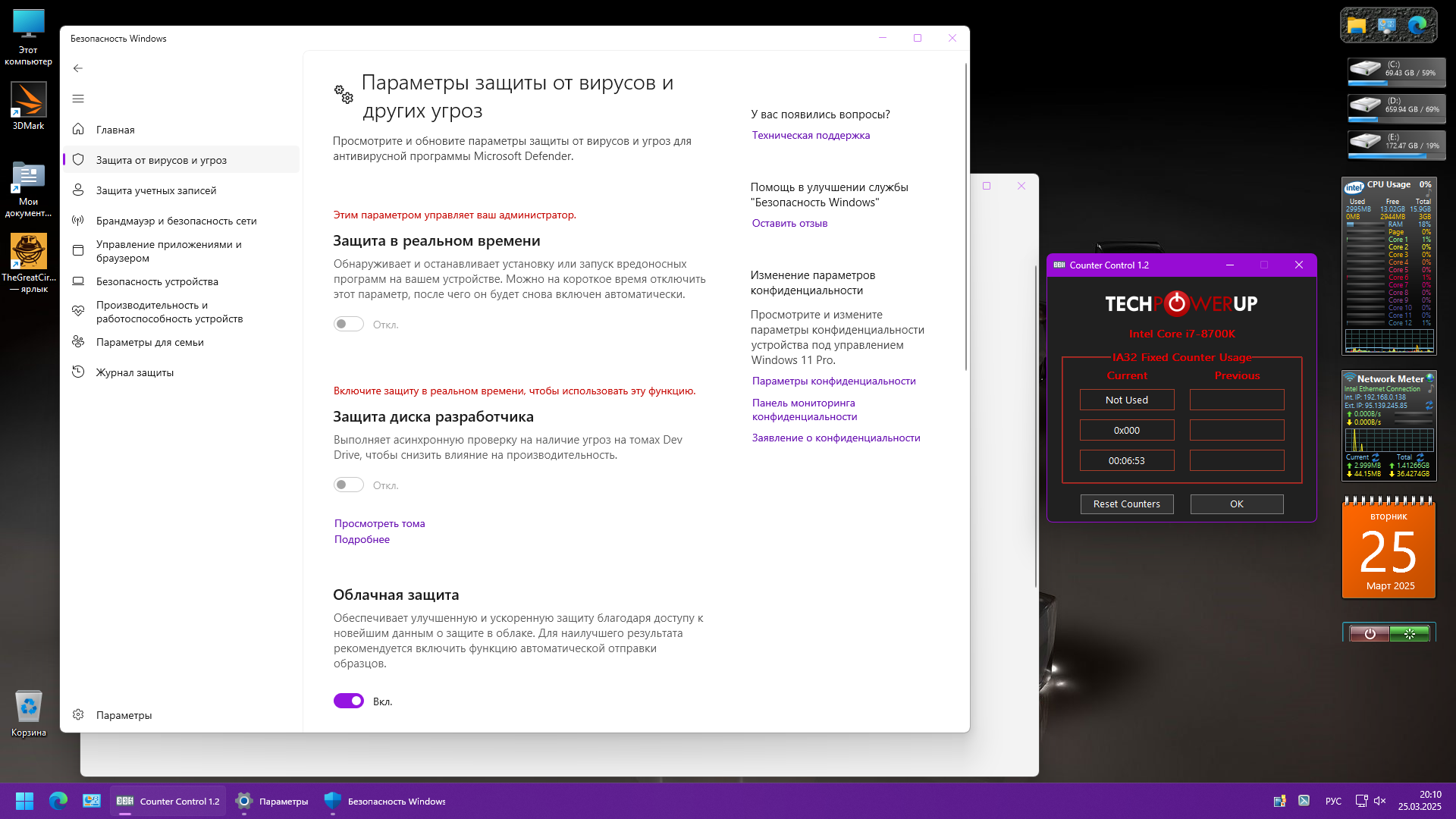Open Техническая поддержка link
This screenshot has width=1456, height=819.
pyautogui.click(x=811, y=135)
